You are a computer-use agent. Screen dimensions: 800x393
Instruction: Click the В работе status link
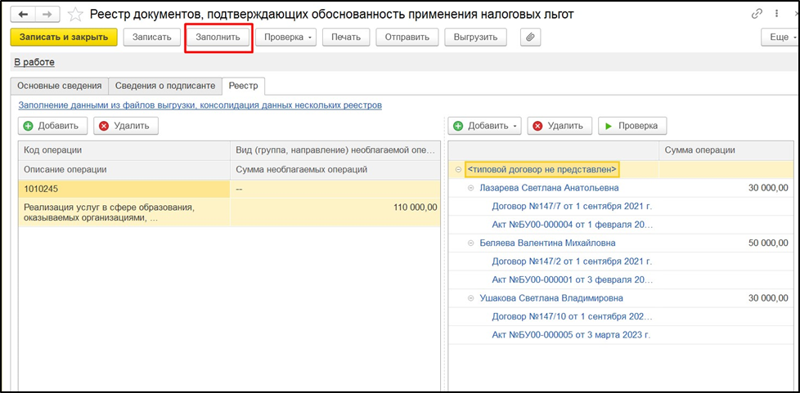(x=34, y=62)
